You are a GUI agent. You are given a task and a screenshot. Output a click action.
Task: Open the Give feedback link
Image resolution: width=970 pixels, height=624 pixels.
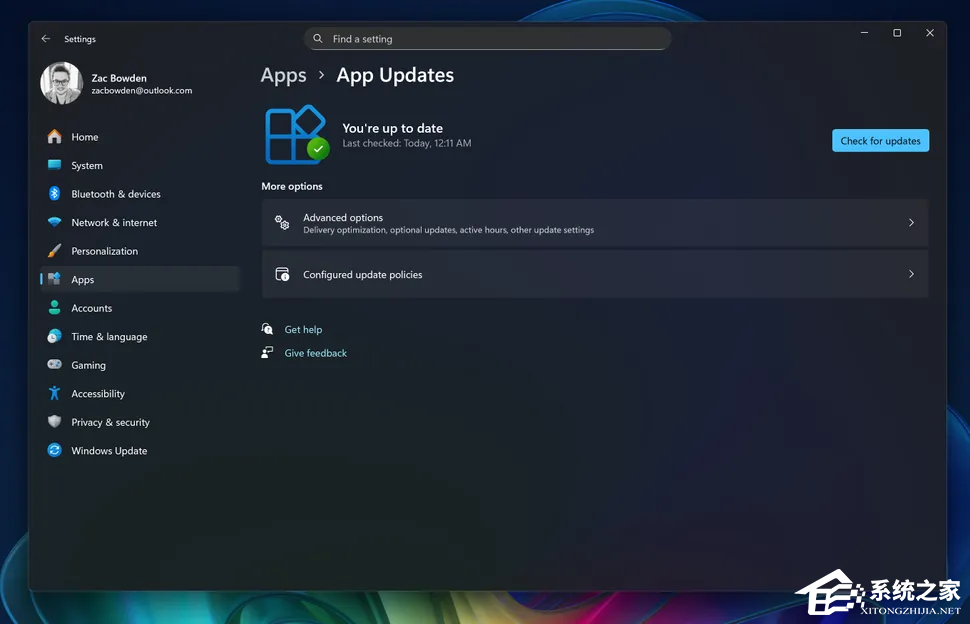pos(315,352)
